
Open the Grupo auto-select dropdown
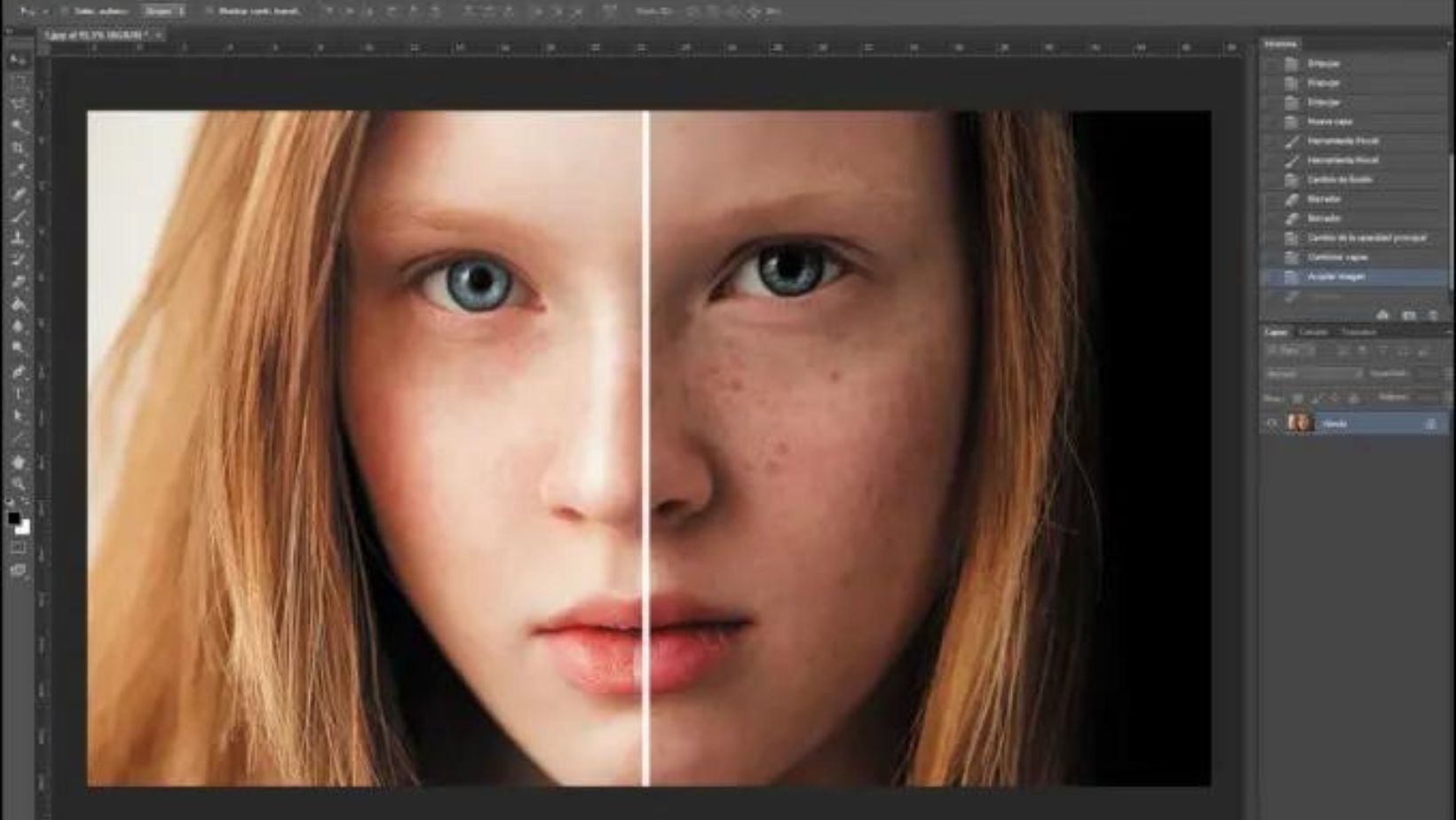pos(164,12)
